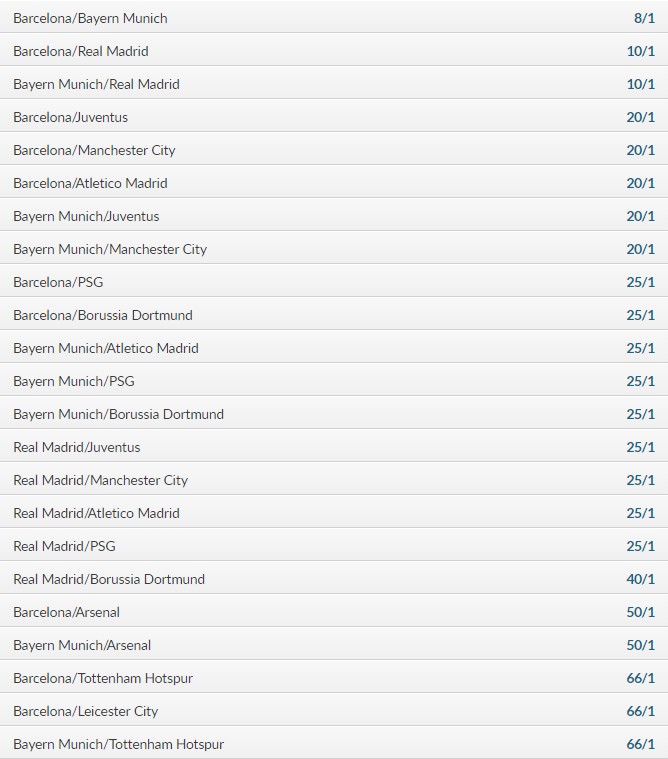The image size is (668, 759).
Task: Pick the Bayern Munich/PSG 25/1 odds
Action: coord(640,381)
